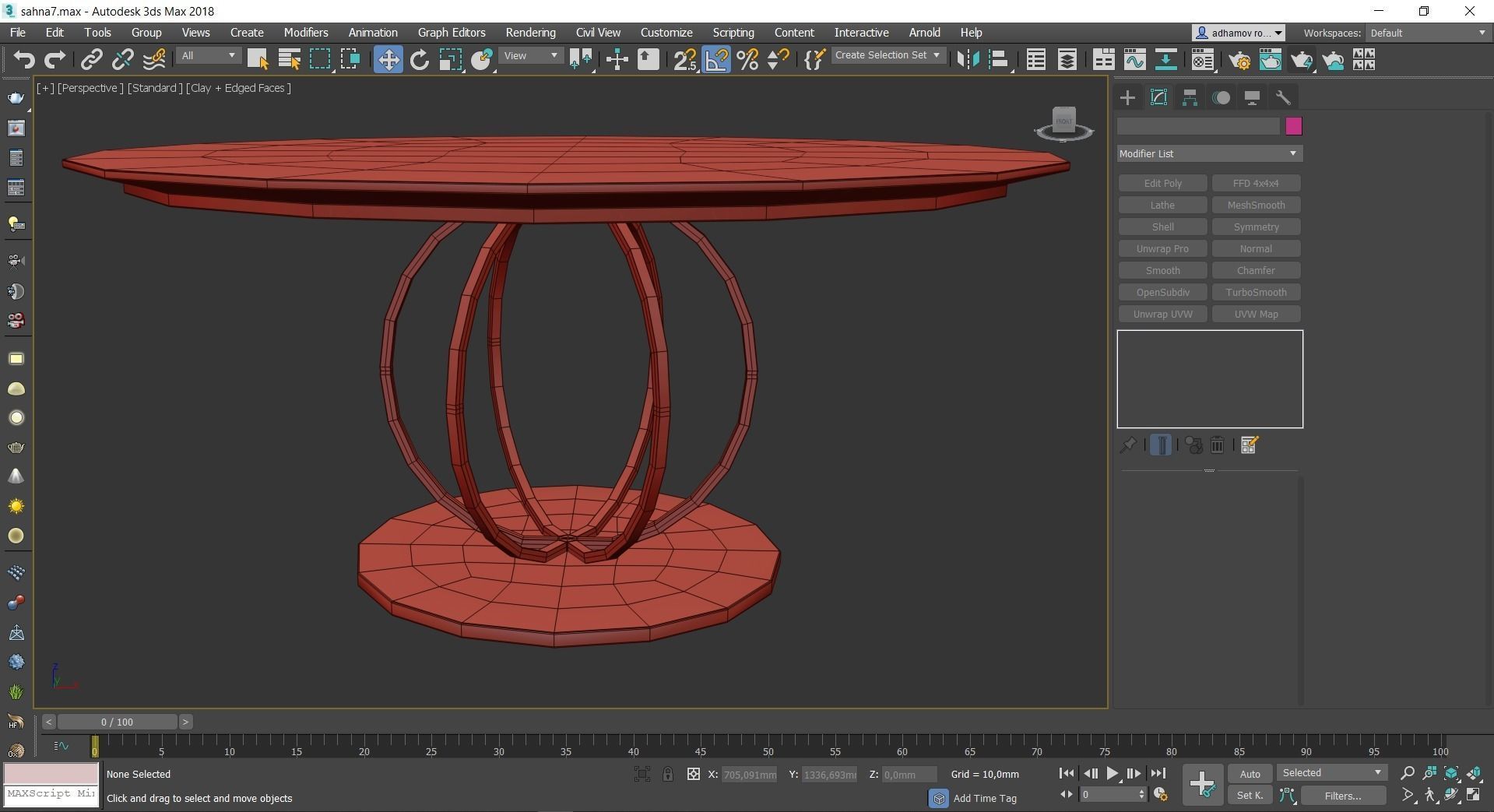The height and width of the screenshot is (812, 1494).
Task: Click the Undo arrow icon
Action: pyautogui.click(x=24, y=60)
